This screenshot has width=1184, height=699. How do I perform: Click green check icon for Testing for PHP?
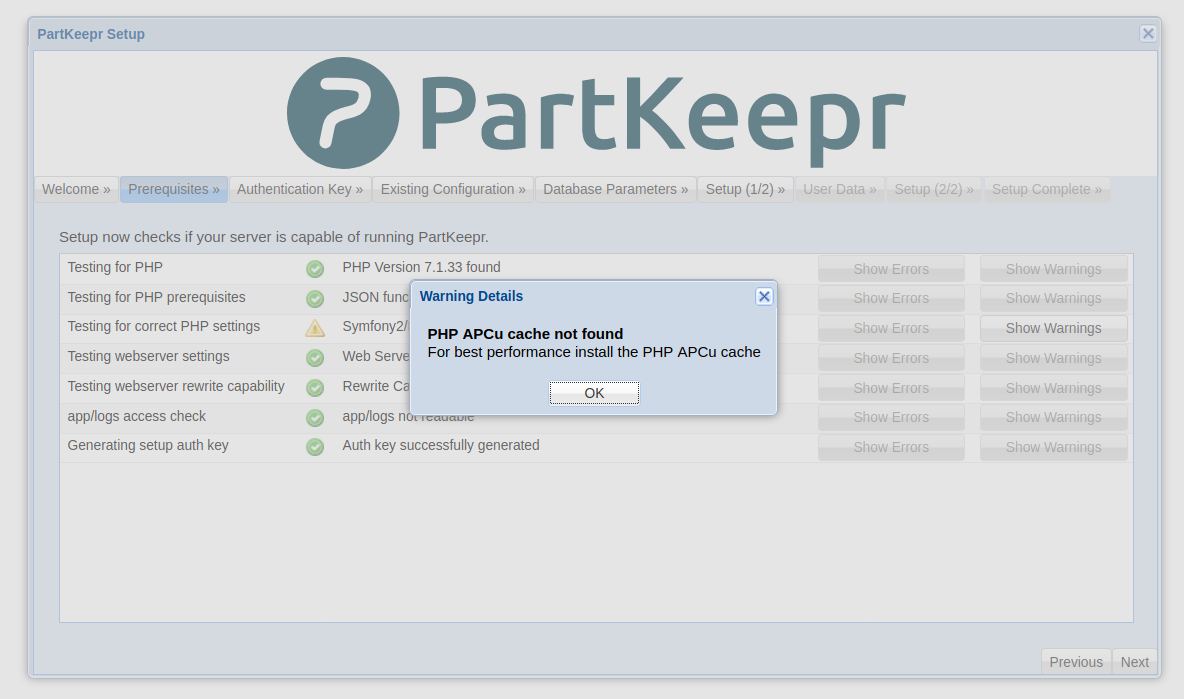pos(315,269)
